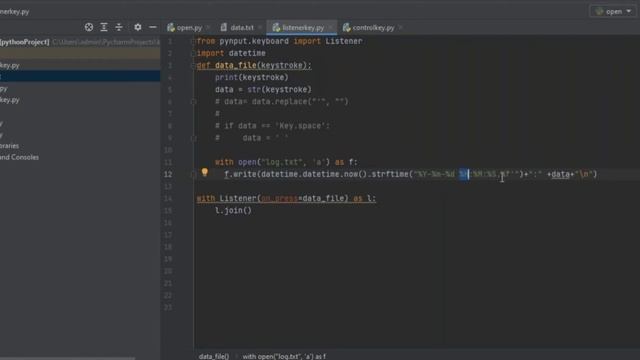Click the text file icon on data.txt tab
This screenshot has height=360, width=640.
[x=223, y=27]
